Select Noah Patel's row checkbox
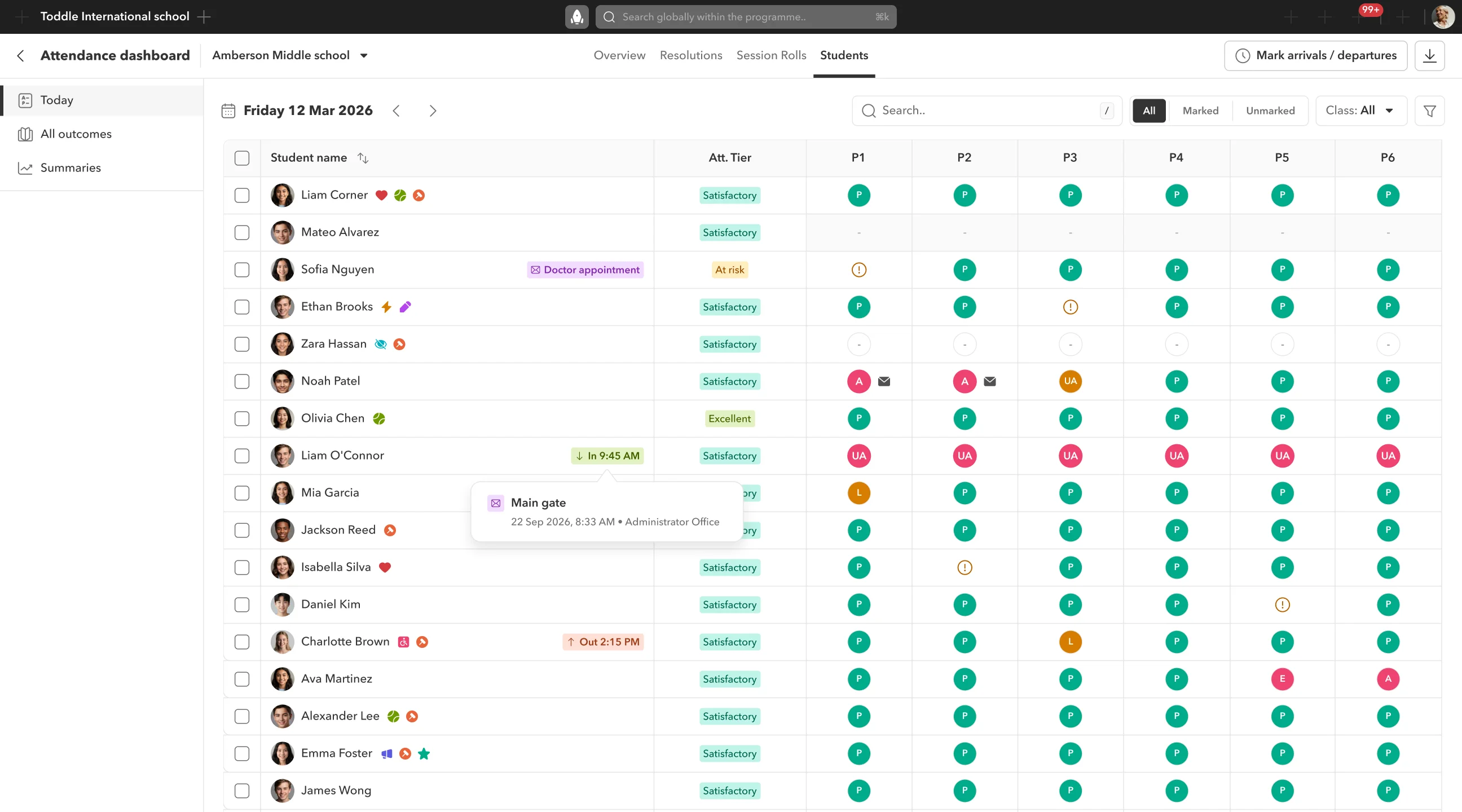Viewport: 1462px width, 812px height. (242, 381)
